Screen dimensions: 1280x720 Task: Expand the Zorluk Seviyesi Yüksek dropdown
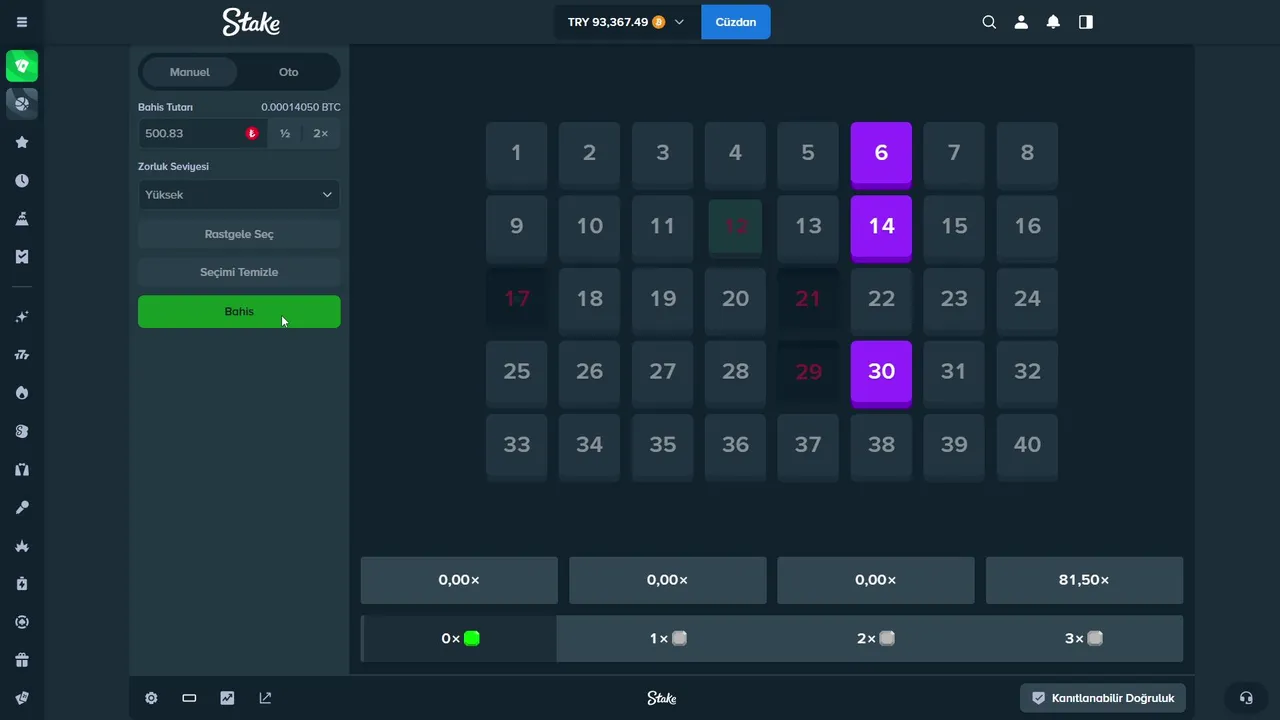pyautogui.click(x=239, y=195)
